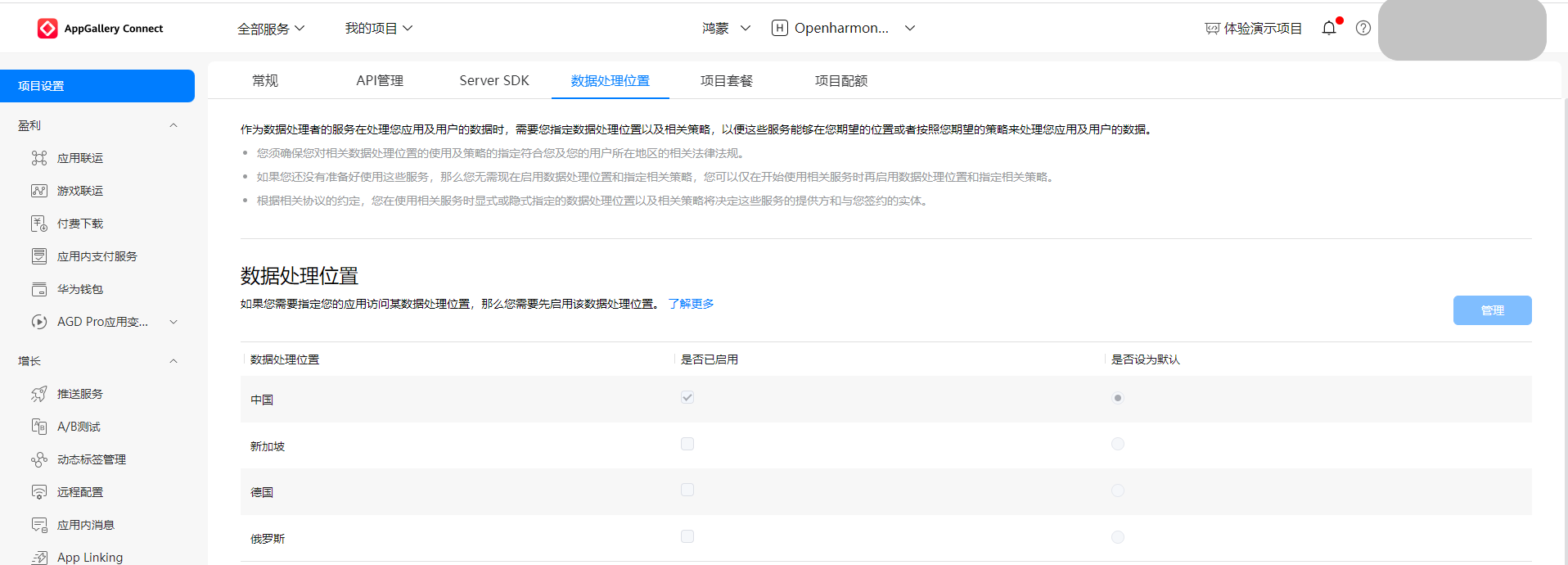Click the 中国 row label
The width and height of the screenshot is (1568, 565).
pyautogui.click(x=262, y=400)
